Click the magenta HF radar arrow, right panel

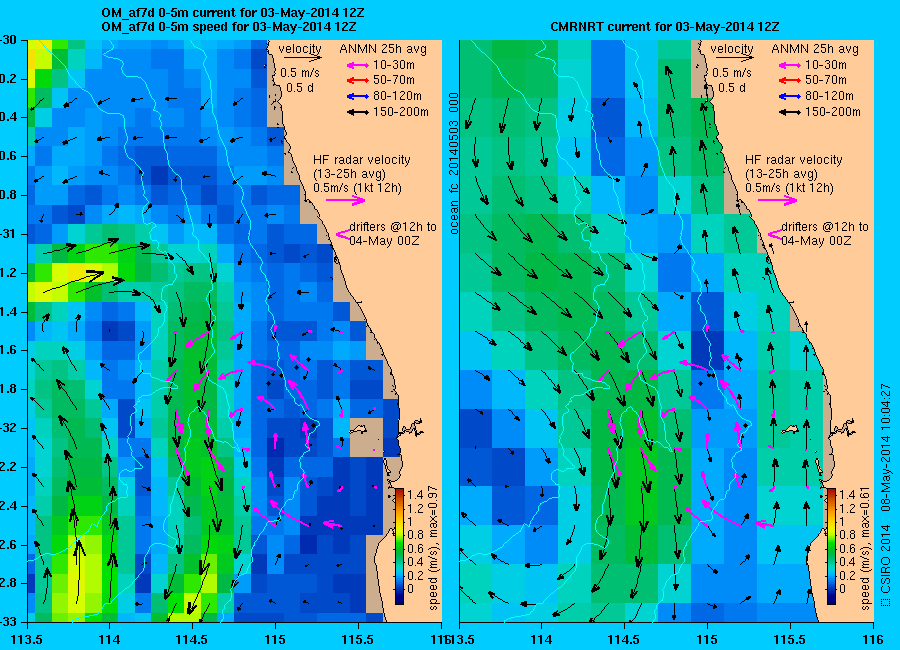pos(778,200)
